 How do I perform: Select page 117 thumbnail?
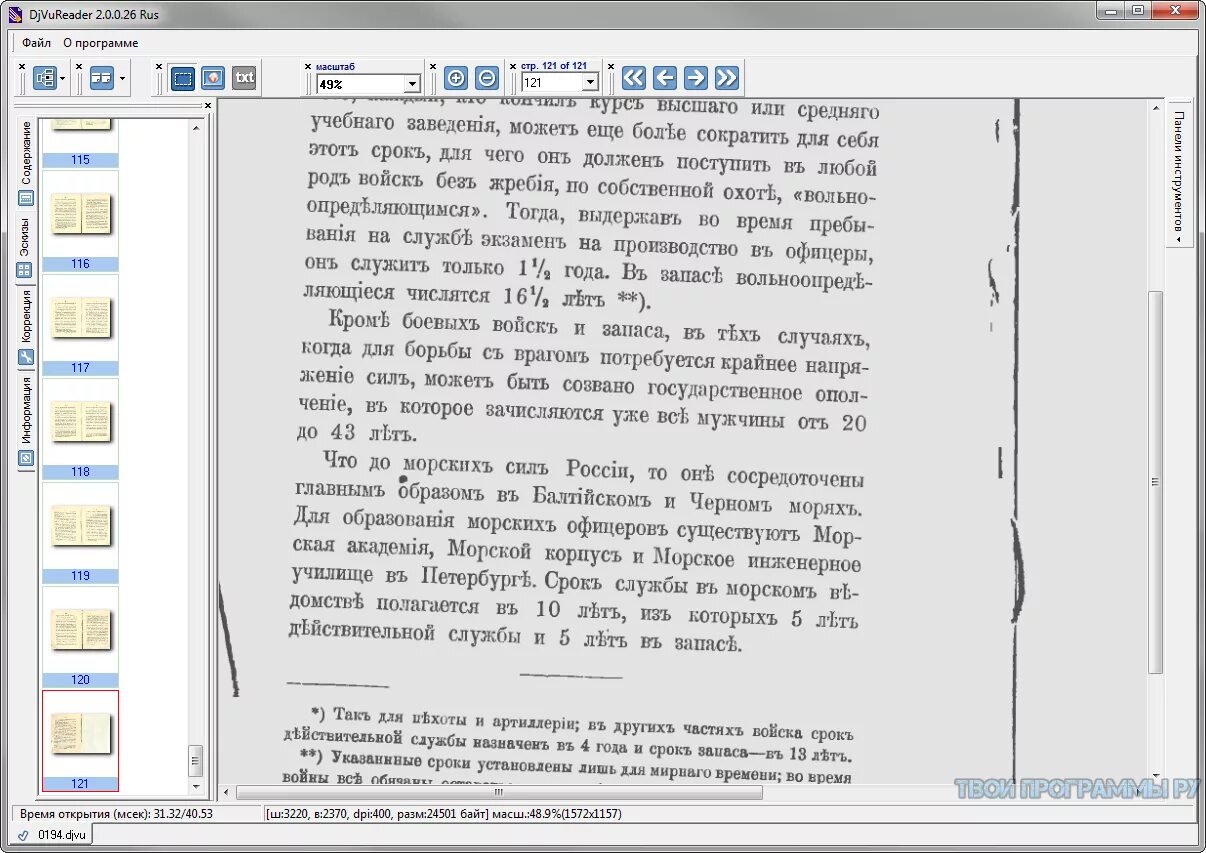coord(80,324)
